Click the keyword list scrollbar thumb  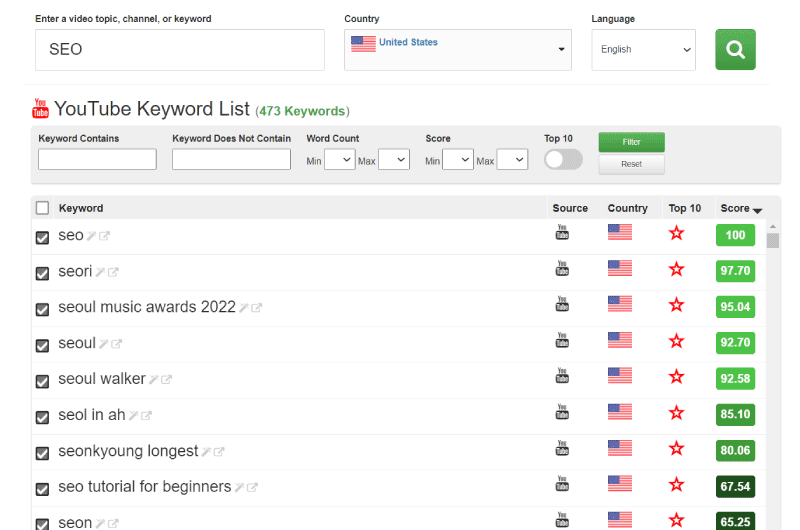773,240
